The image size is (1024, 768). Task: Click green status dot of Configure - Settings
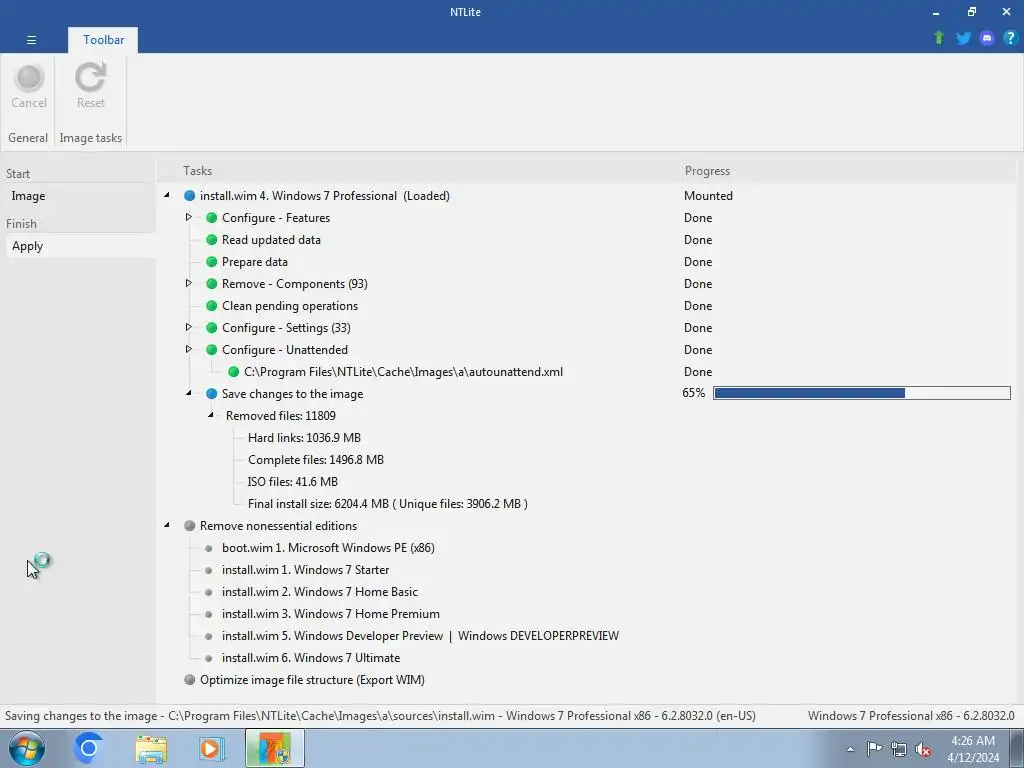[212, 328]
